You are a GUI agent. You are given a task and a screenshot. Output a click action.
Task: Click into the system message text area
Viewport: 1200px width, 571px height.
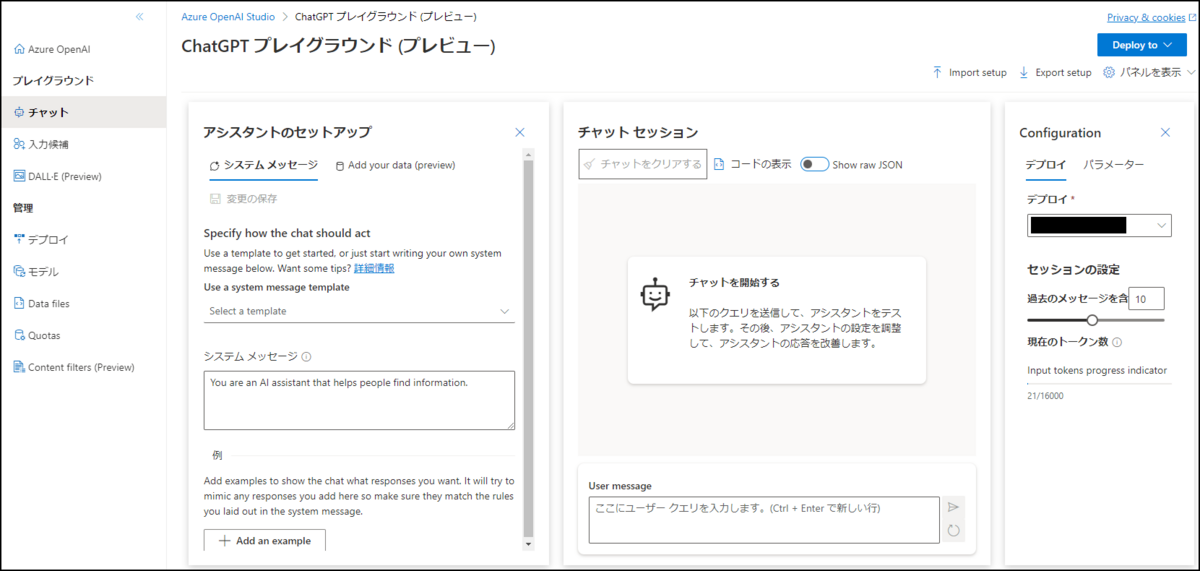coord(359,400)
